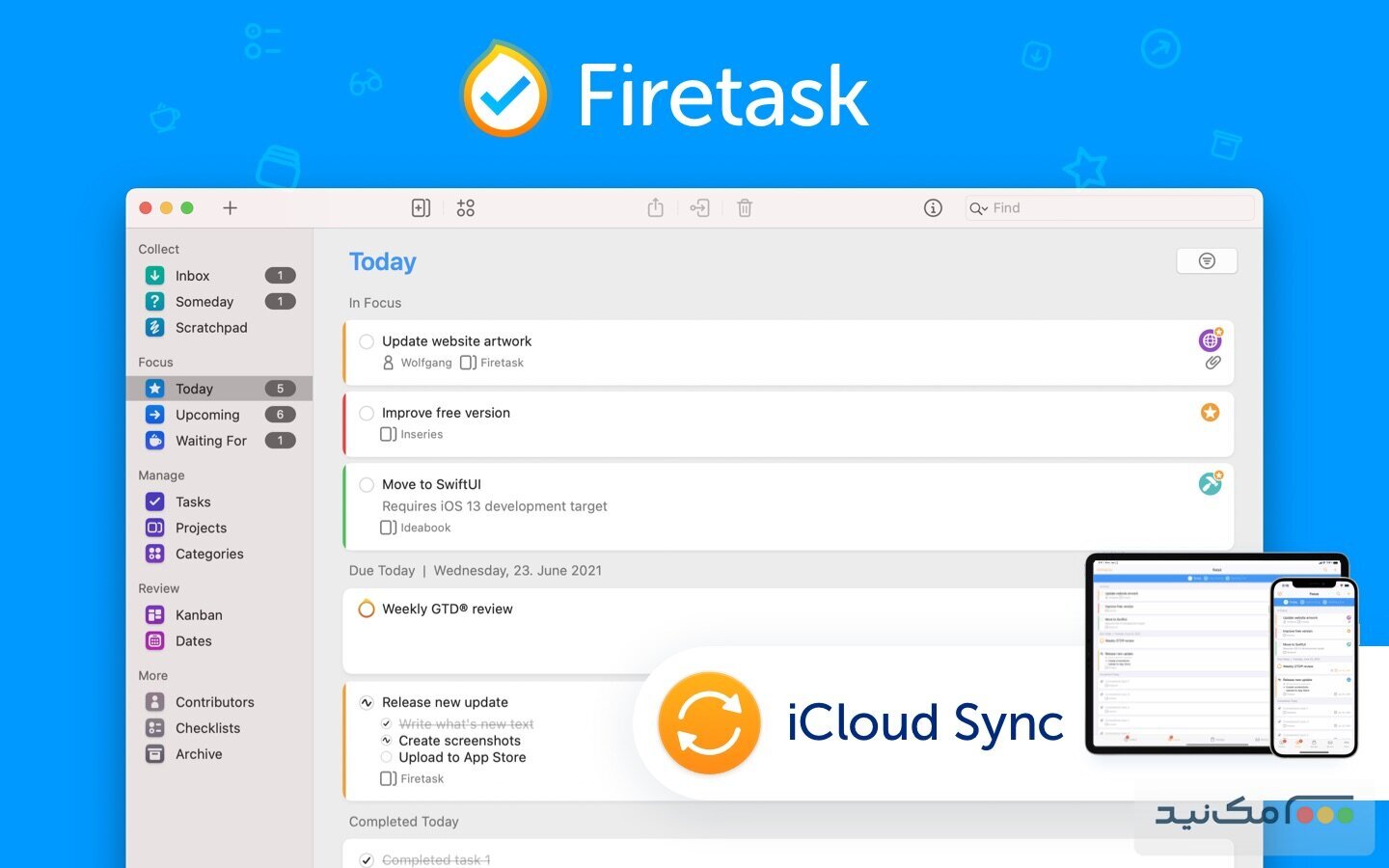Screen dimensions: 1389x868
Task: Open the info panel in the toolbar
Action: [933, 207]
